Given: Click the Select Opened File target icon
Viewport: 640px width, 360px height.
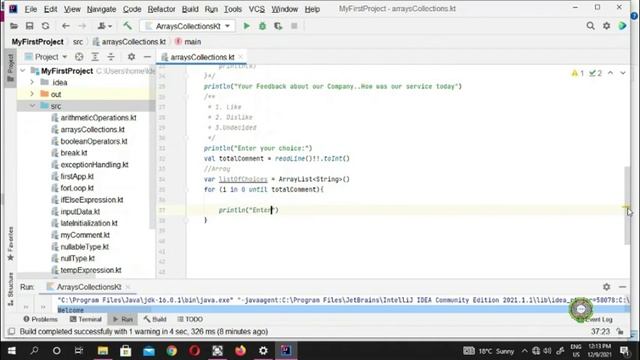Looking at the screenshot, I should pos(79,57).
